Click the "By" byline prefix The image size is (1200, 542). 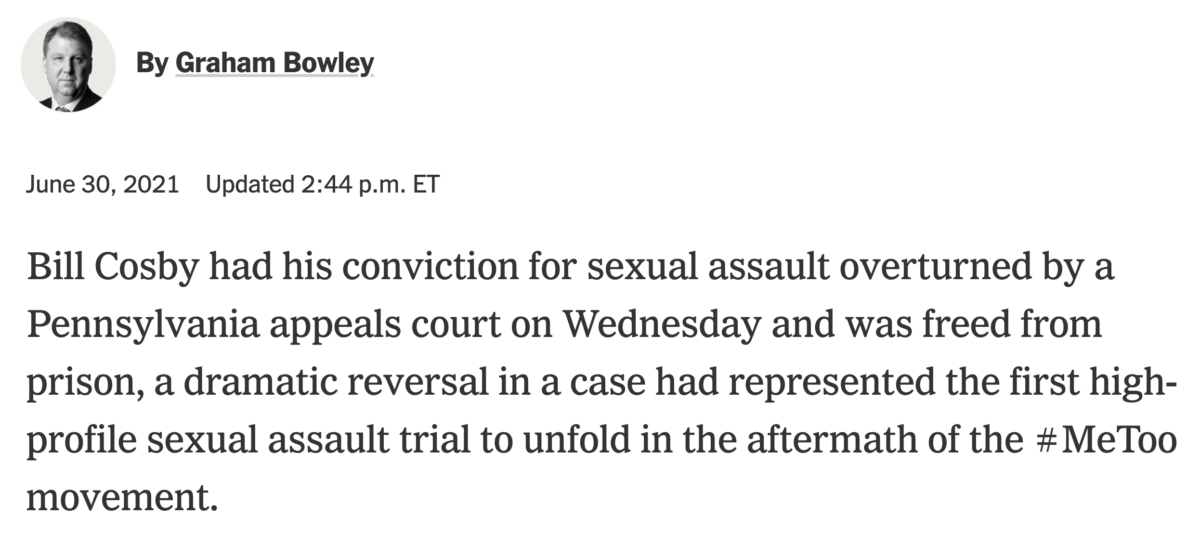[152, 64]
